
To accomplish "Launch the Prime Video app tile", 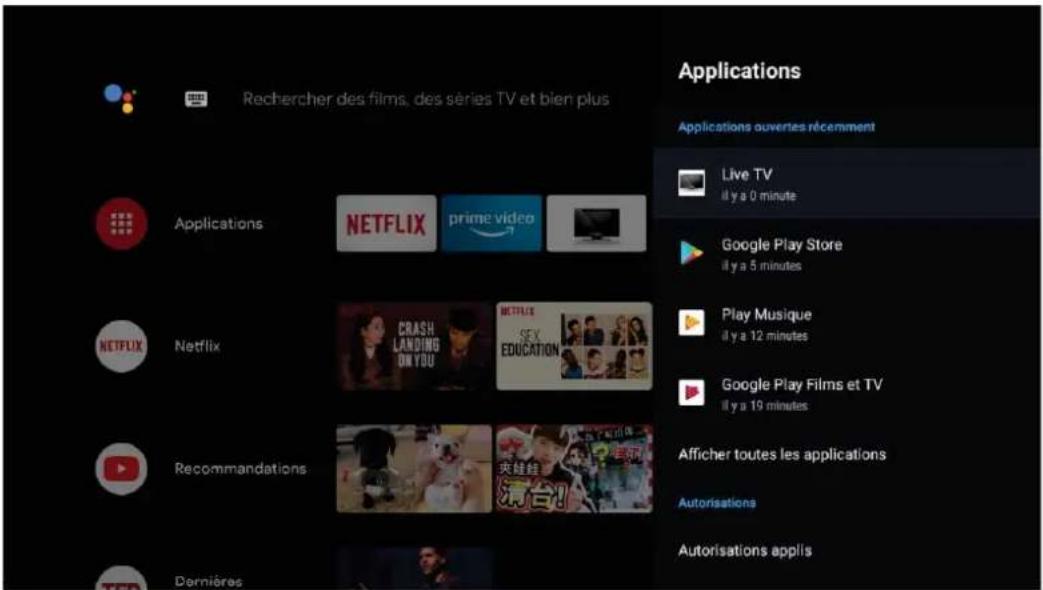I will point(492,223).
